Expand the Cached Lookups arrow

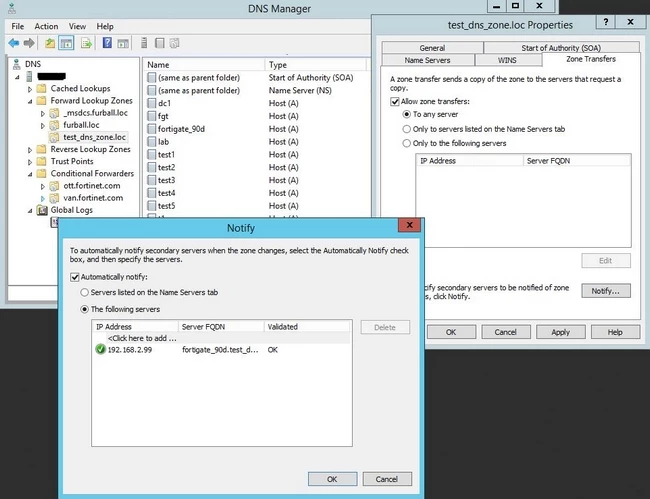click(30, 89)
